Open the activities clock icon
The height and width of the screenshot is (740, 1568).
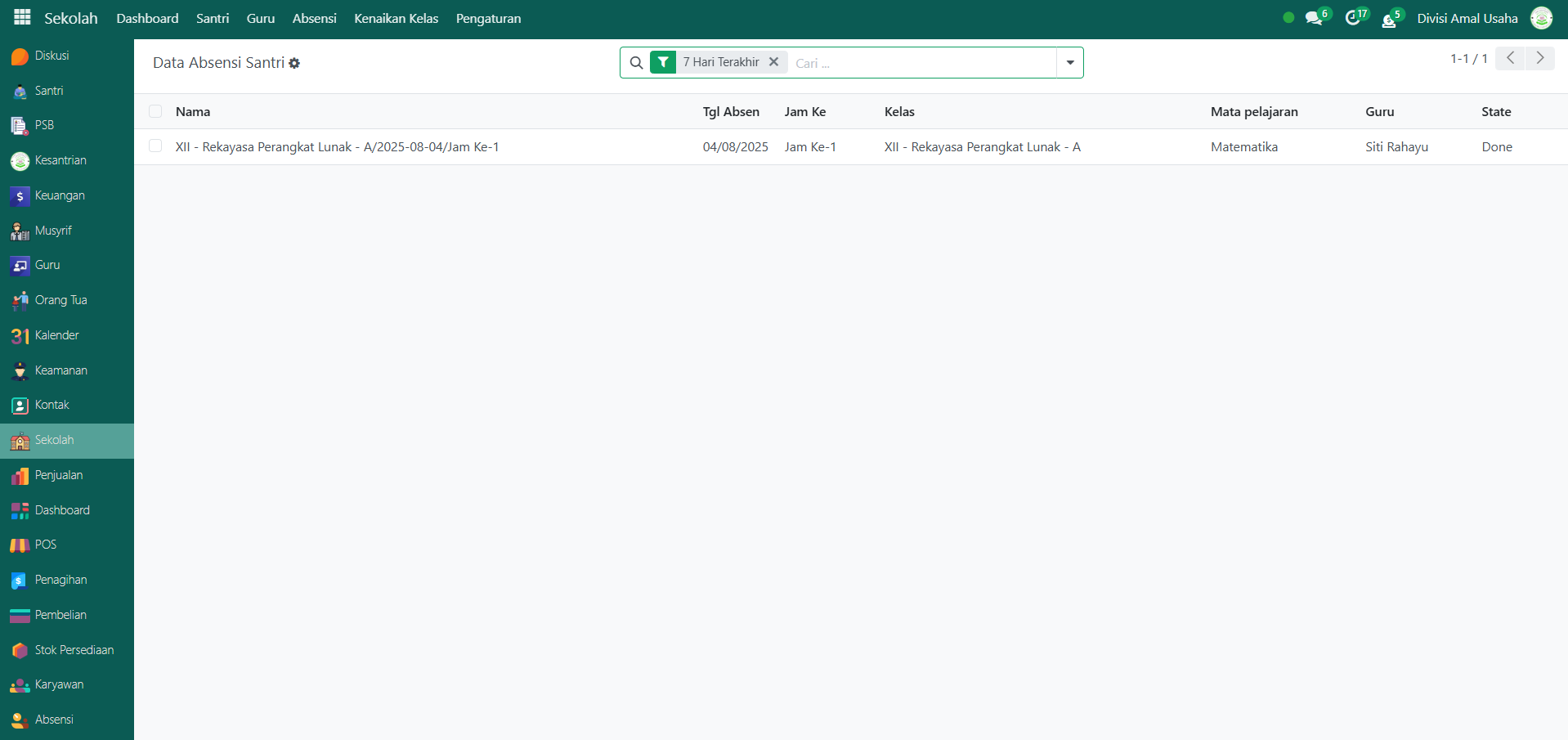click(x=1353, y=18)
